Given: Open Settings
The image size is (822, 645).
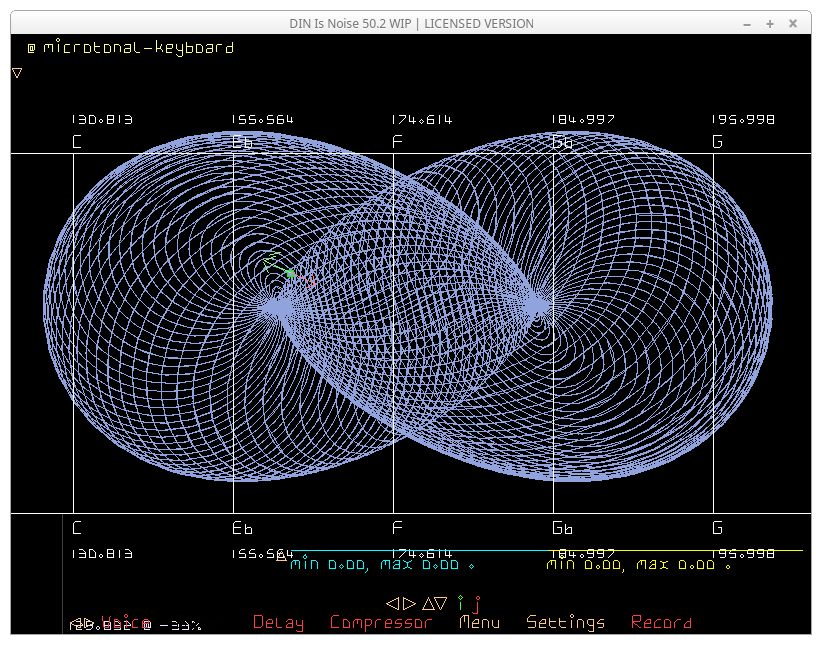Looking at the screenshot, I should coord(565,622).
